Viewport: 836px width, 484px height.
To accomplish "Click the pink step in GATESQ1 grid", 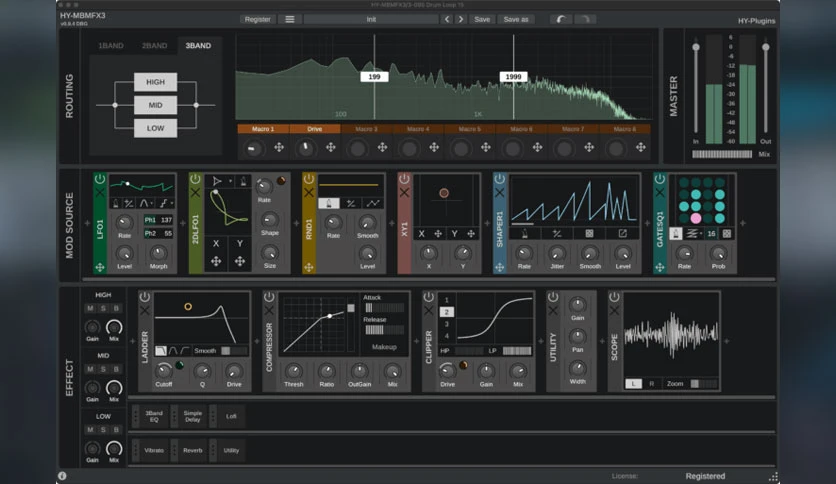I will click(x=696, y=218).
